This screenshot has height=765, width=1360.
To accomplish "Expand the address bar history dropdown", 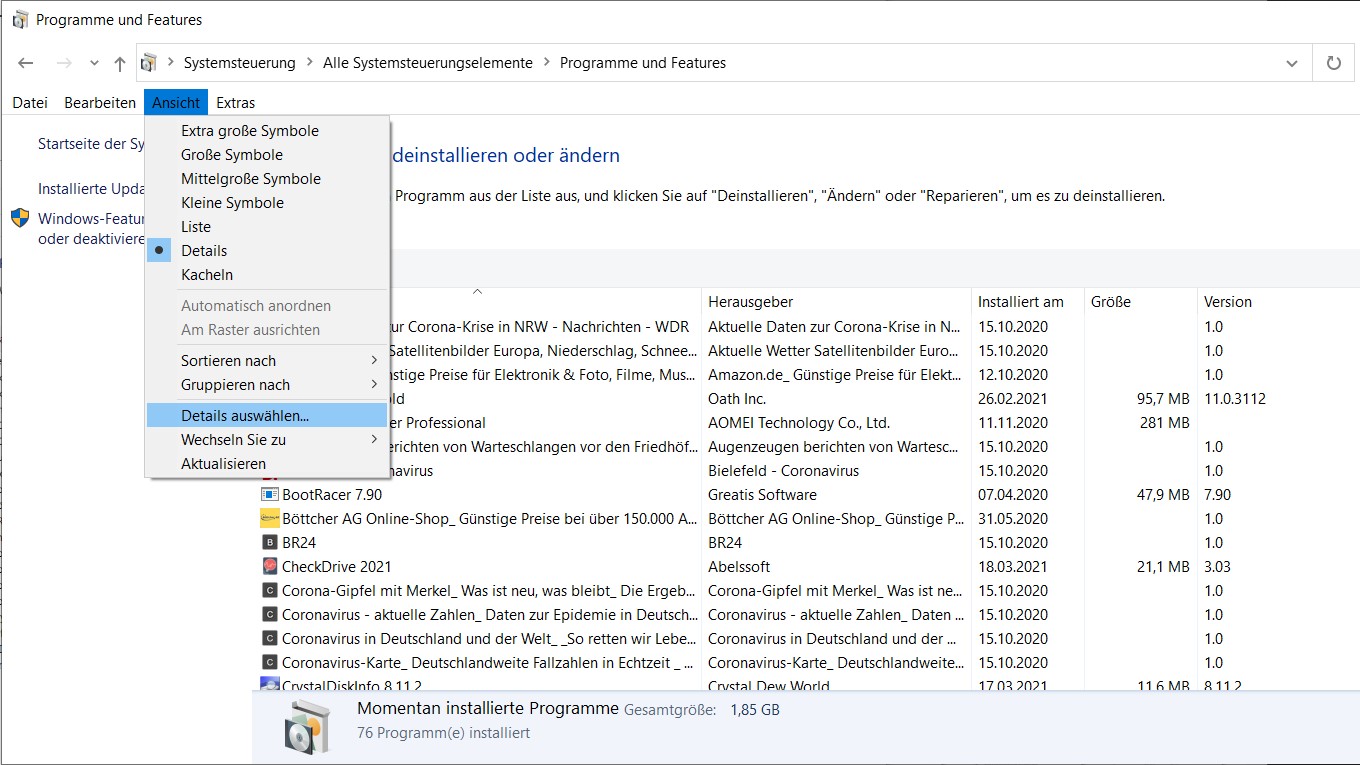I will point(1292,63).
